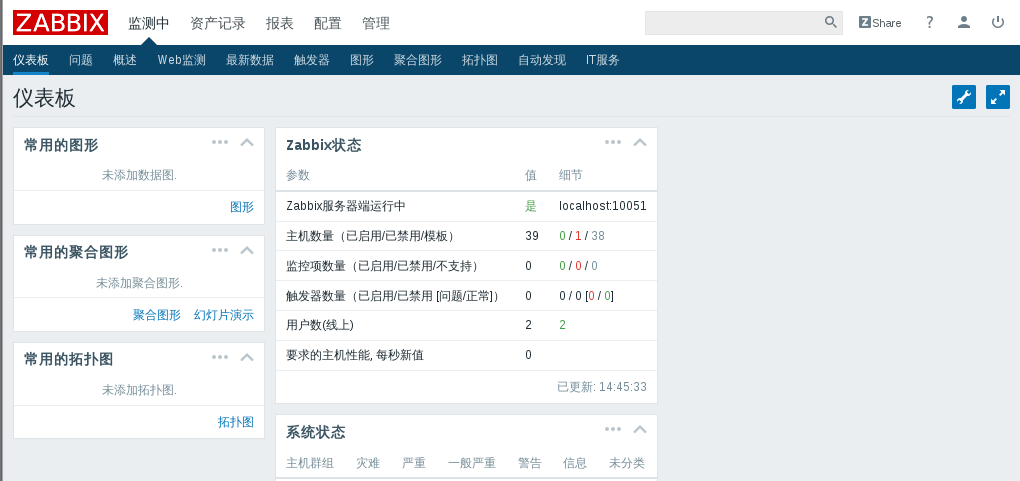Image resolution: width=1020 pixels, height=481 pixels.
Task: Click the 主机群组 column header
Action: (310, 463)
